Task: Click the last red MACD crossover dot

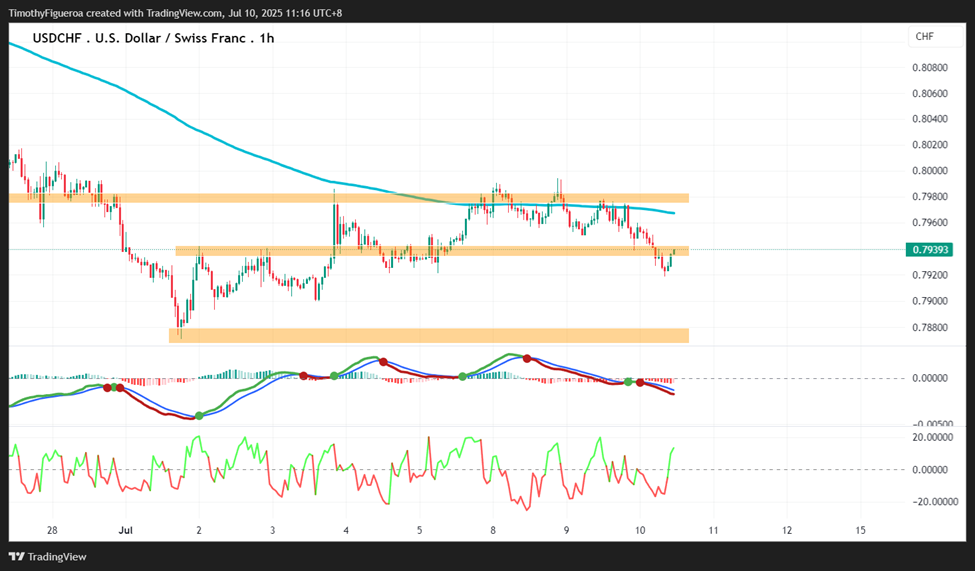Action: (x=640, y=383)
